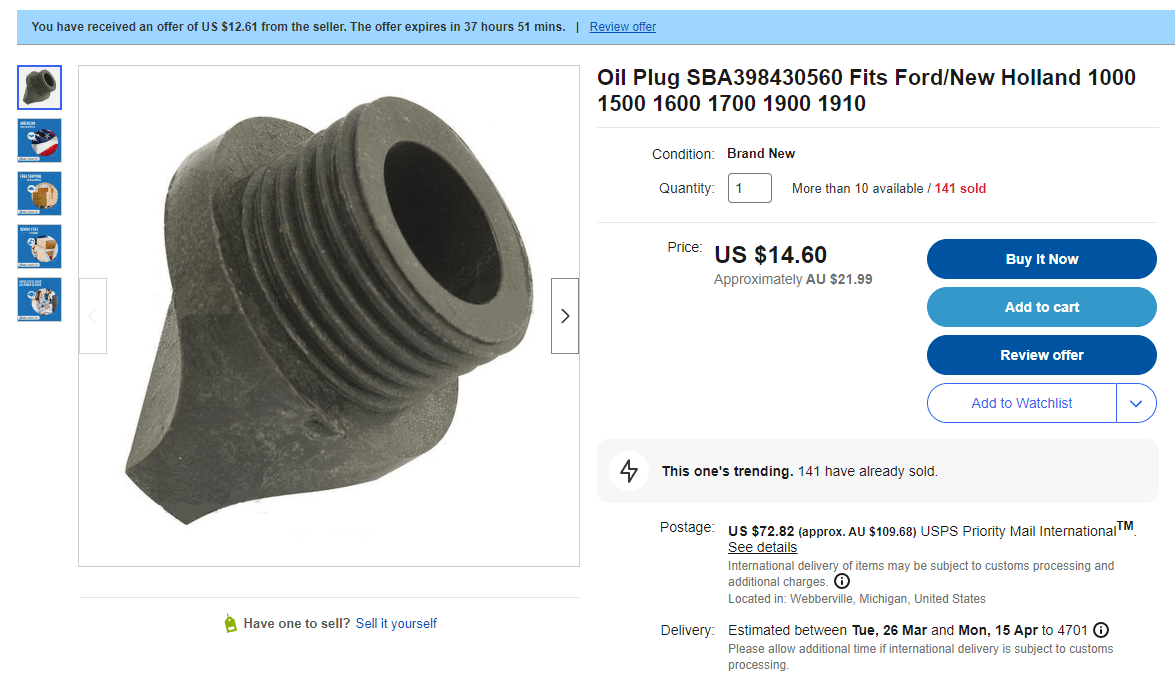1175x686 pixels.
Task: Click the 141 sold link
Action: (960, 188)
